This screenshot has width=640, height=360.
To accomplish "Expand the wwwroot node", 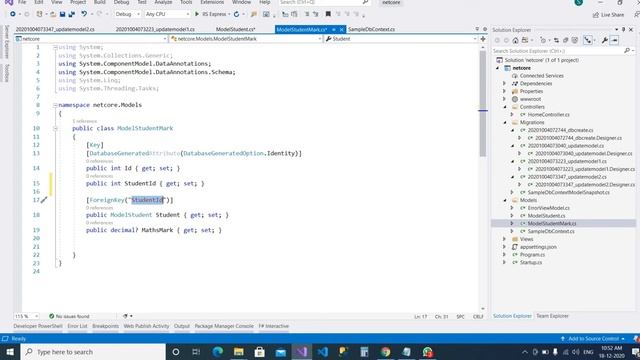I will point(504,99).
